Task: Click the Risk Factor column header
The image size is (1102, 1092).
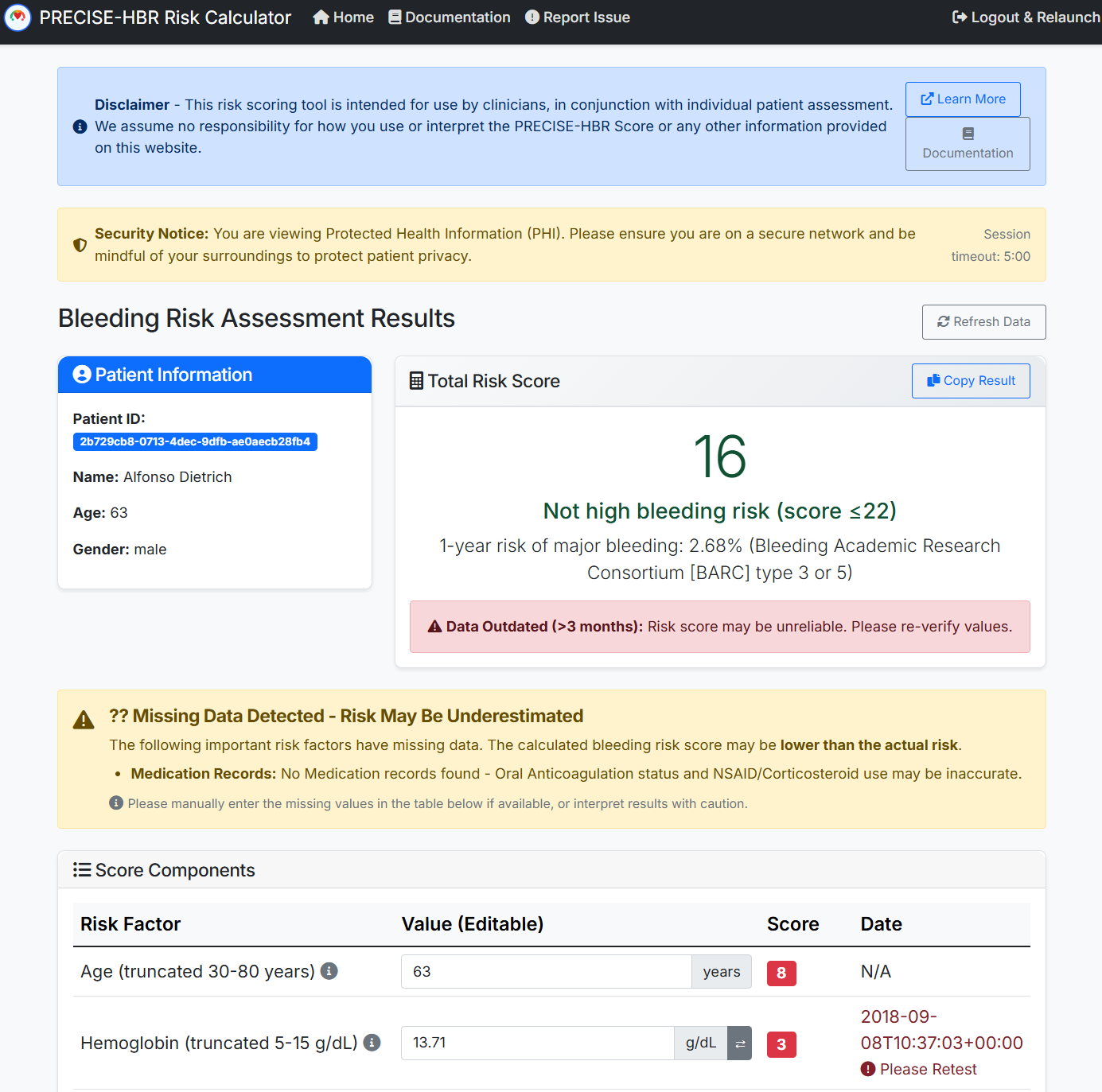Action: pos(130,924)
